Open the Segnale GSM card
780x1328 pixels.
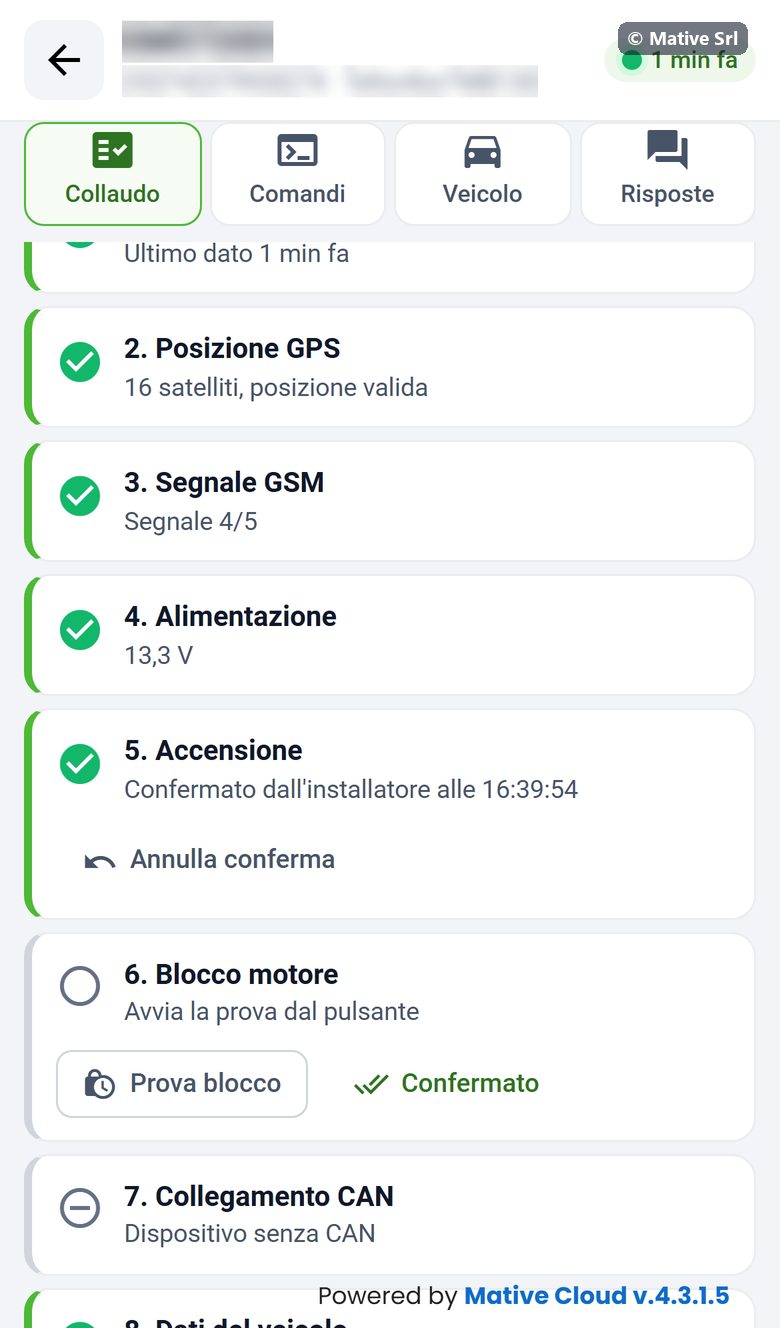point(390,501)
